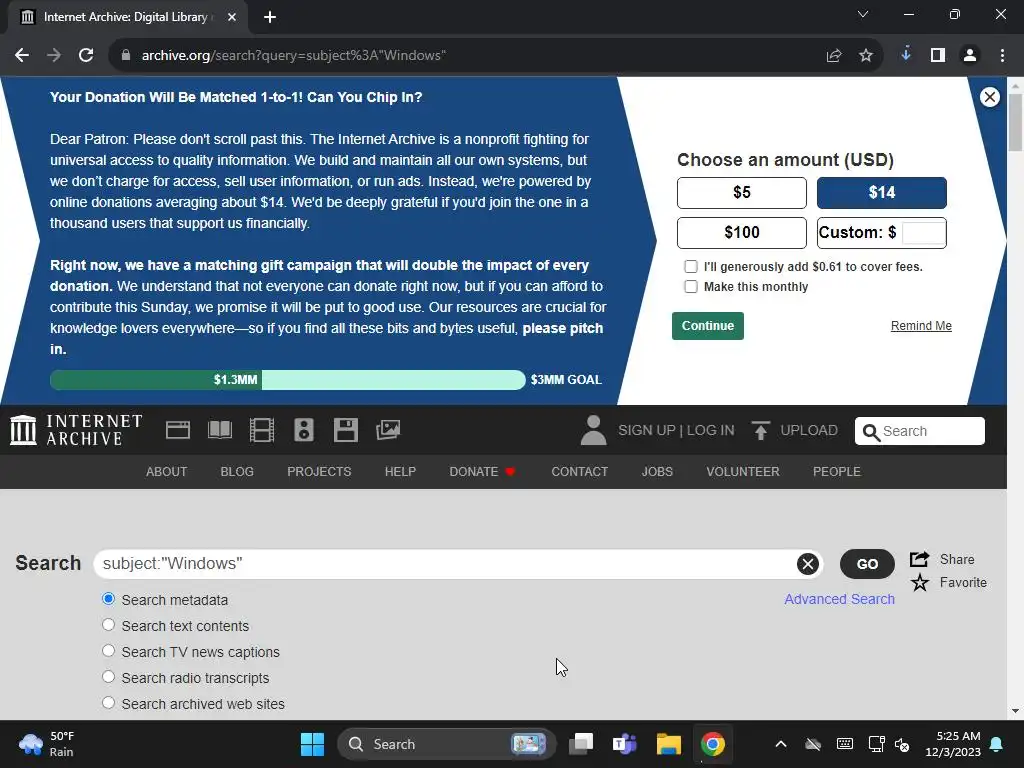
Task: Click SIGN UP link
Action: pos(647,430)
